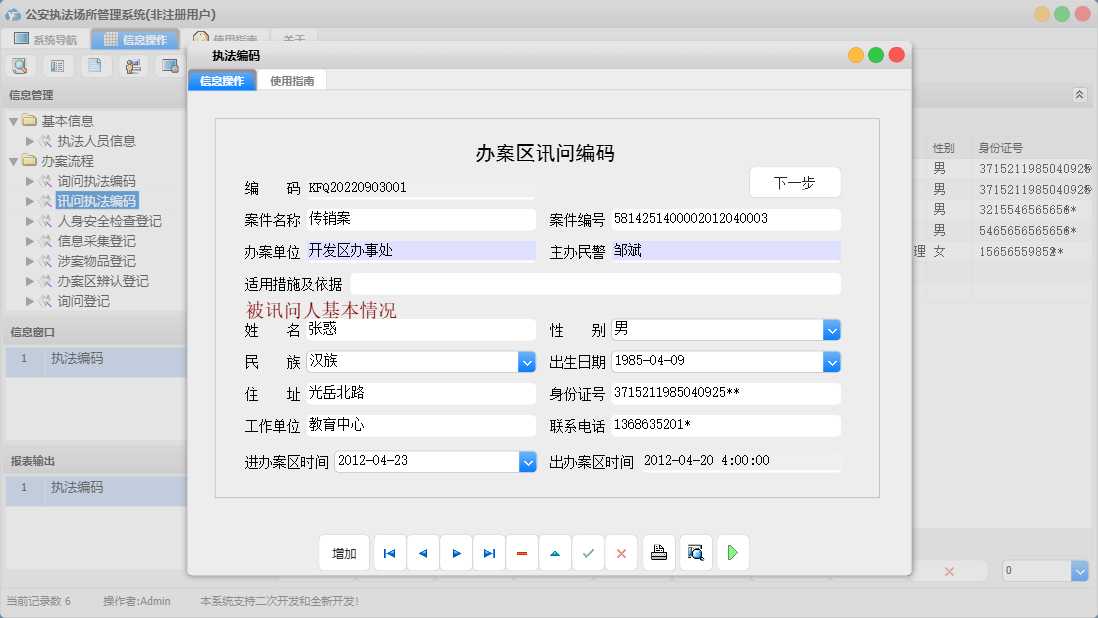Execute with the green play icon
Screen dimensions: 1098x618
[732, 552]
